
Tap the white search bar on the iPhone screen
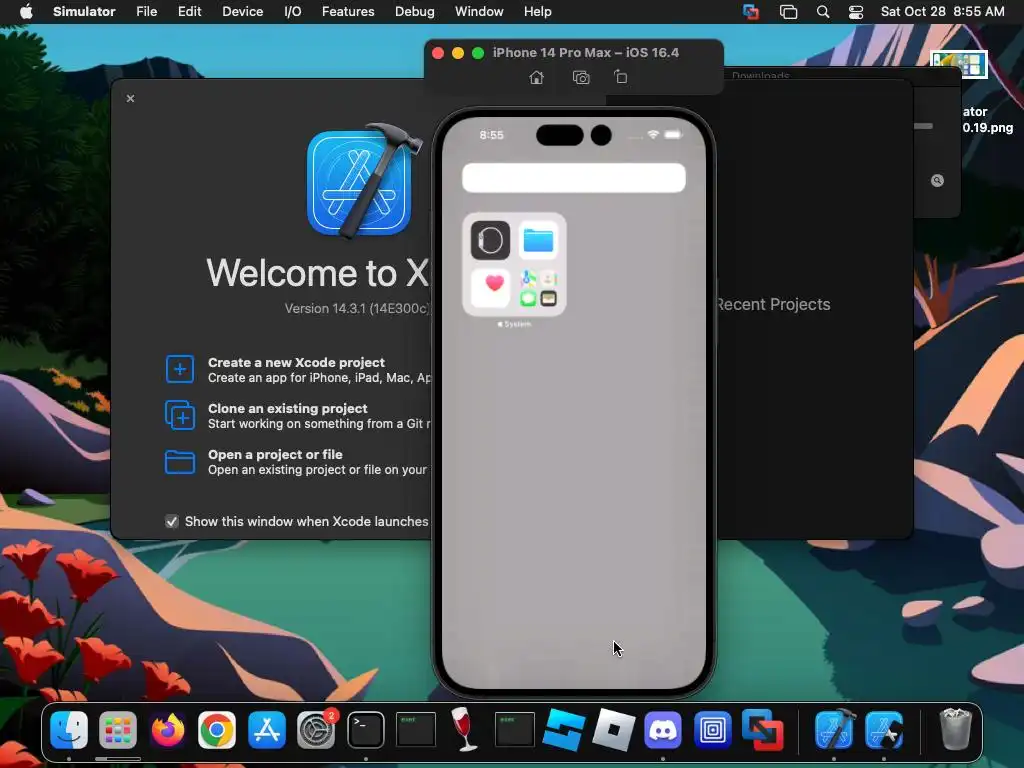pos(573,178)
